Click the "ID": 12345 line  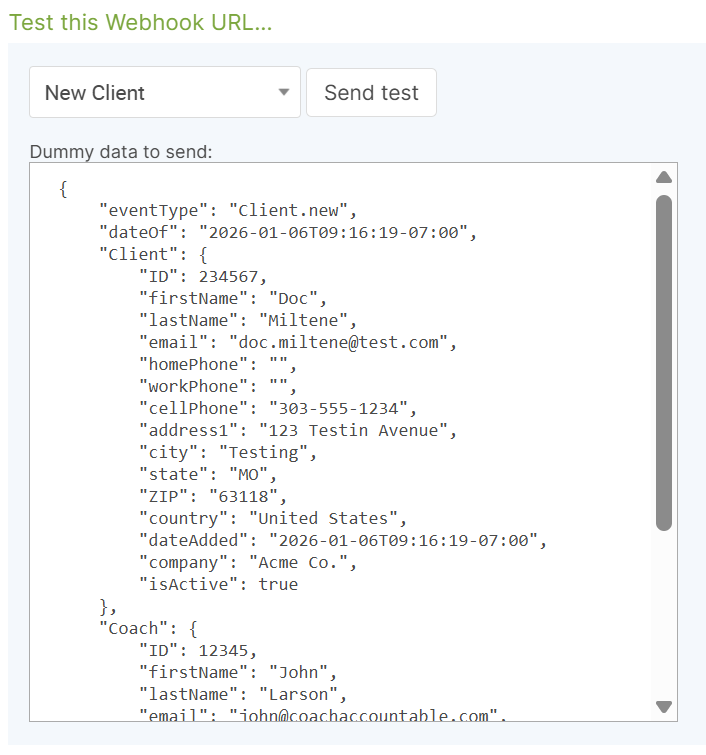198,651
